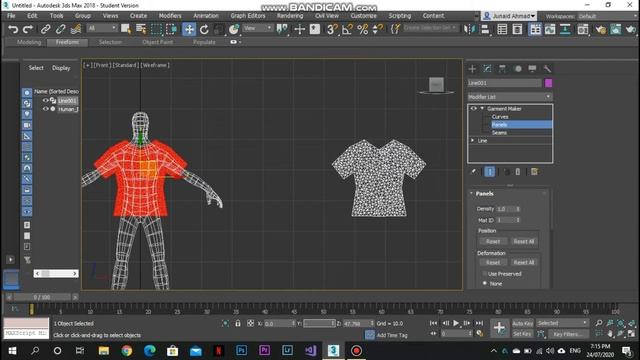Viewport: 640px width, 360px height.
Task: Click the Render Production teapot icon
Action: point(631,29)
